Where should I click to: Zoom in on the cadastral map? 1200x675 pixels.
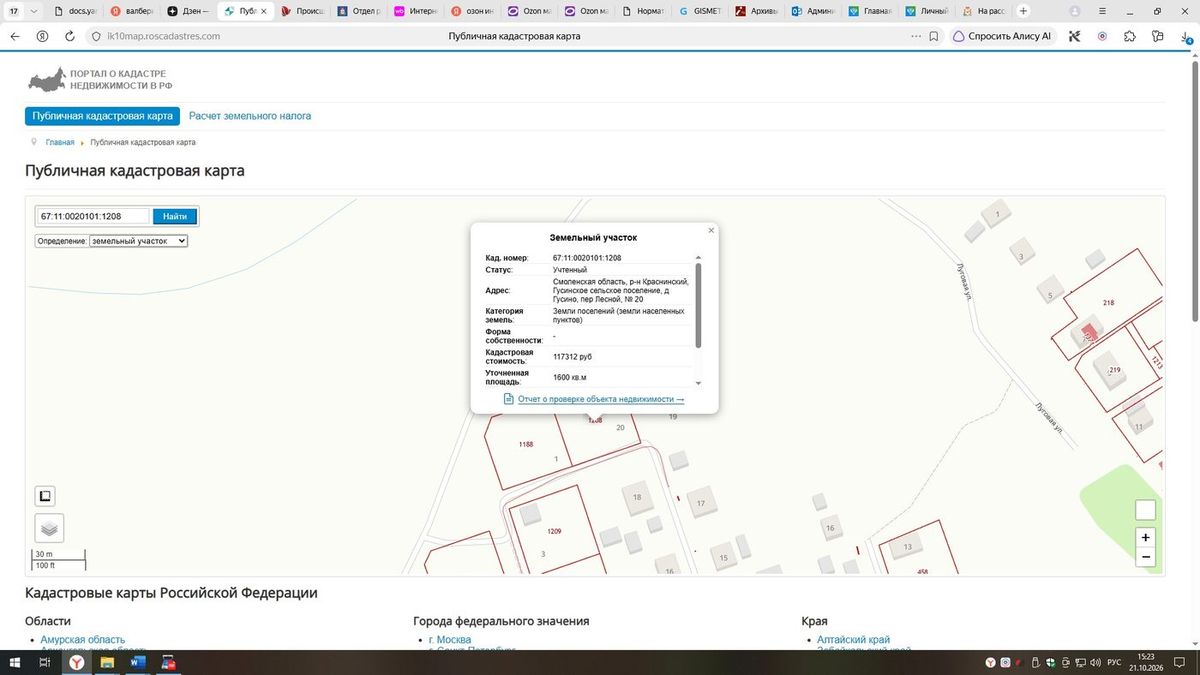tap(1146, 537)
